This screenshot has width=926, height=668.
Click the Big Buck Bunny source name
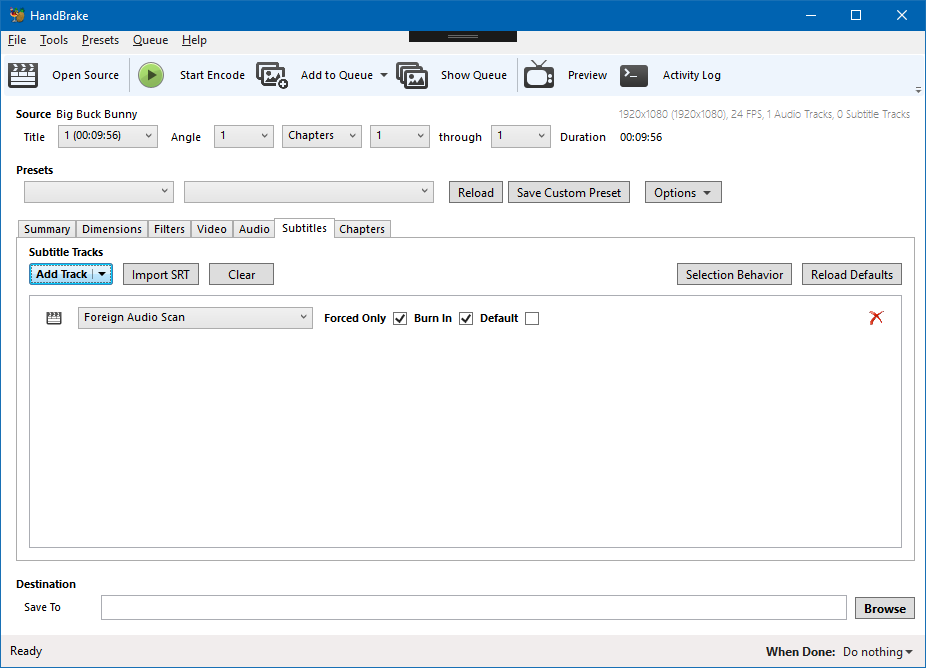[x=97, y=114]
